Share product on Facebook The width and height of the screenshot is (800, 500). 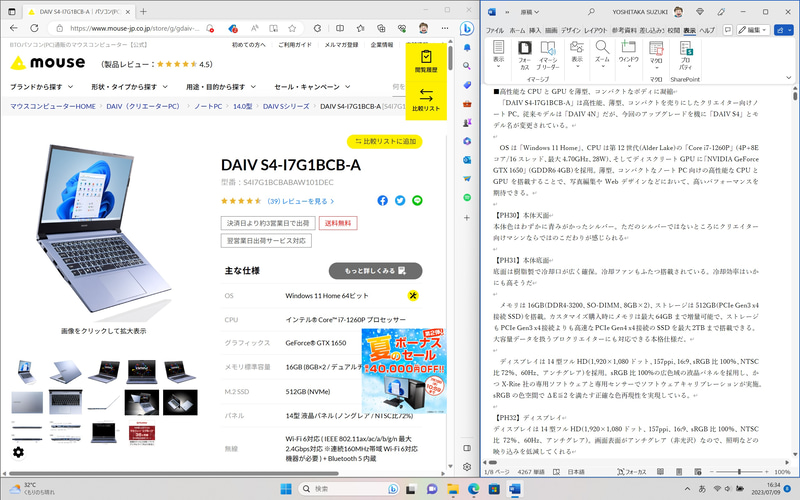pos(383,201)
